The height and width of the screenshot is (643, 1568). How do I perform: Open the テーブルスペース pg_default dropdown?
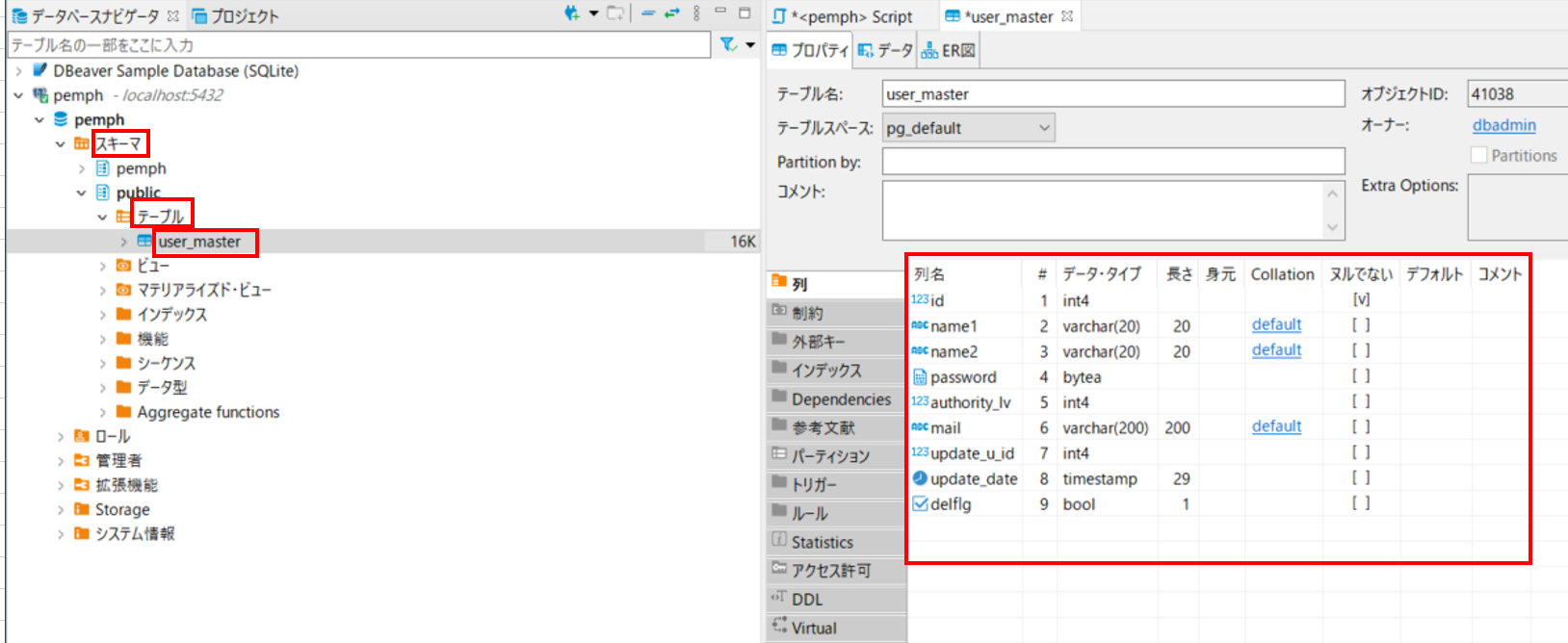[x=968, y=128]
